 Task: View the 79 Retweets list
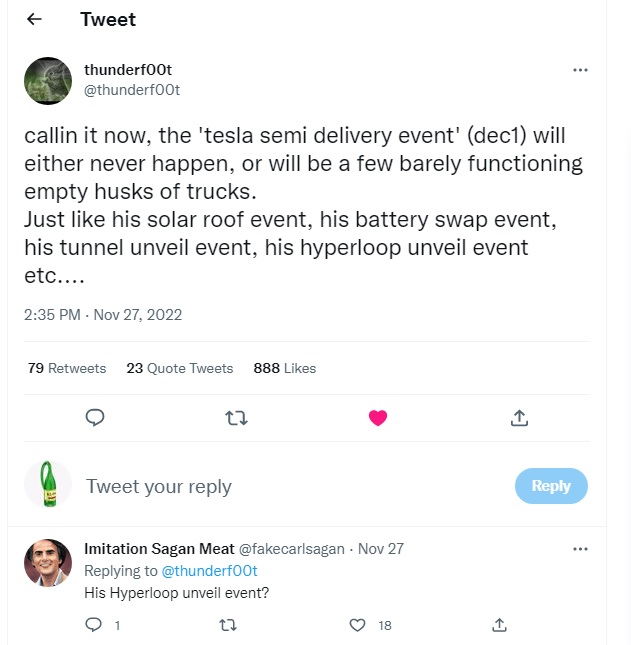pos(67,368)
